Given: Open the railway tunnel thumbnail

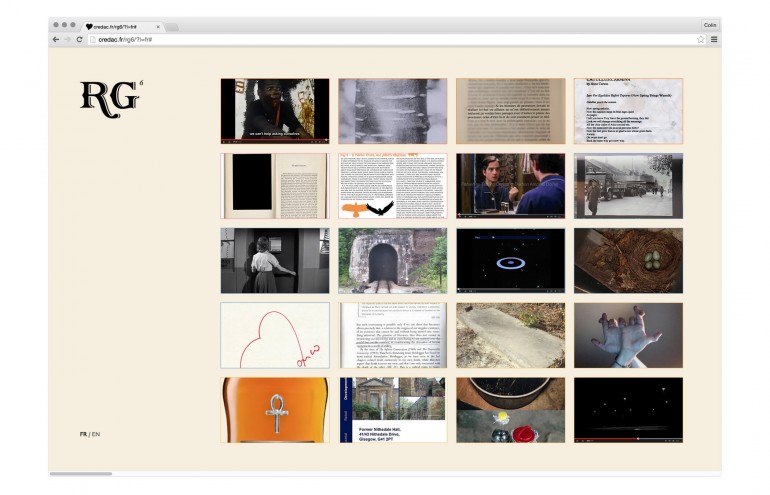Looking at the screenshot, I should point(392,261).
